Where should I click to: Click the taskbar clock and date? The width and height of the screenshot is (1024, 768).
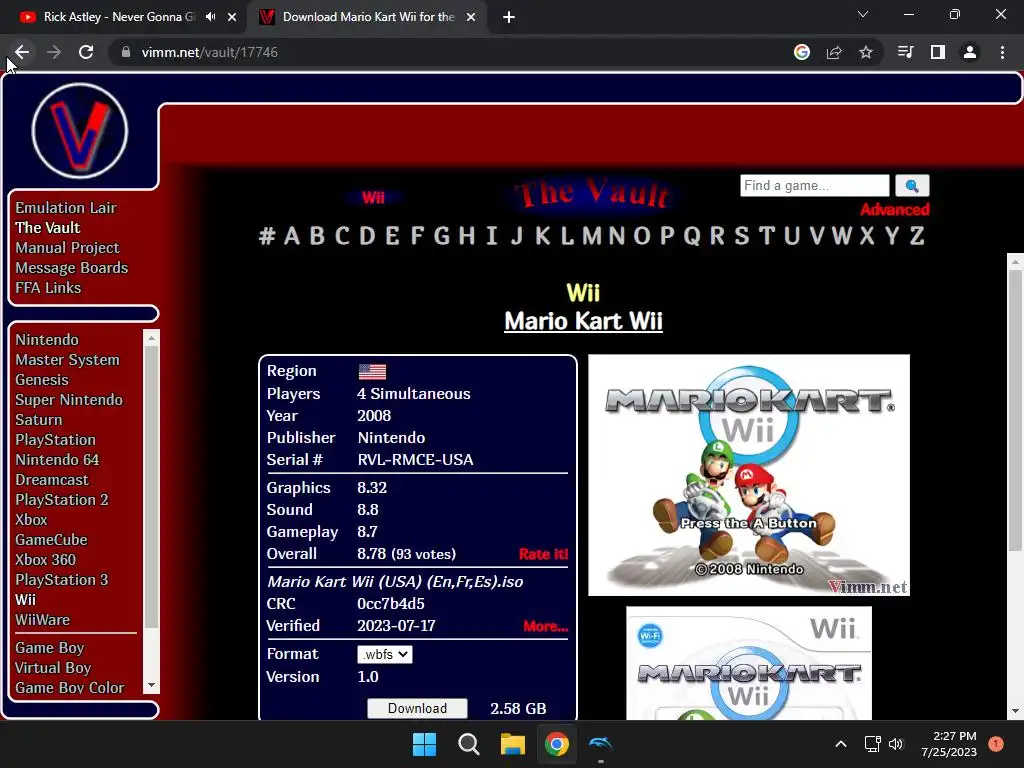tap(949, 744)
